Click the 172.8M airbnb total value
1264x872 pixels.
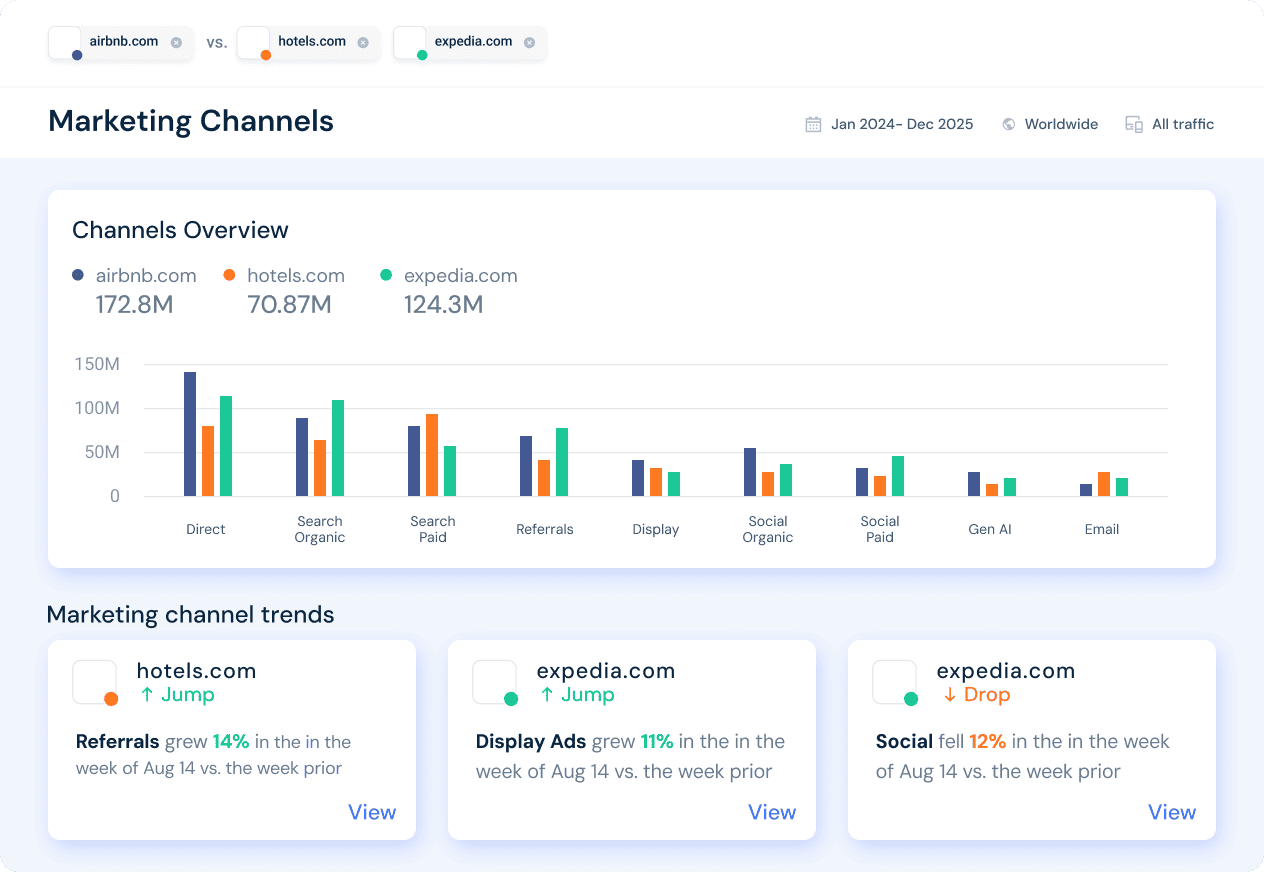pyautogui.click(x=134, y=304)
